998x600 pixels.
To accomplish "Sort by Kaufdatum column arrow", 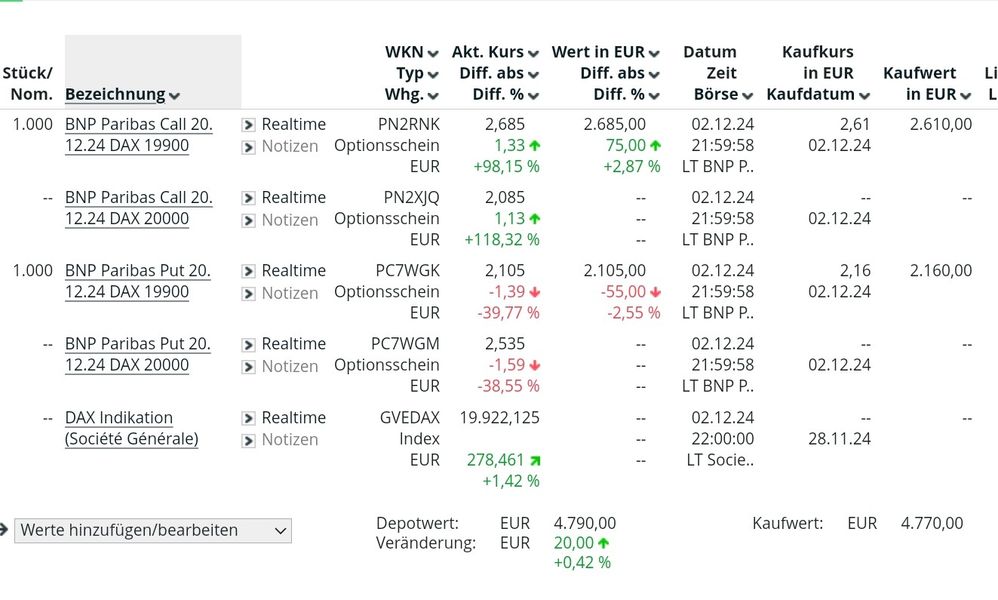I will click(864, 96).
